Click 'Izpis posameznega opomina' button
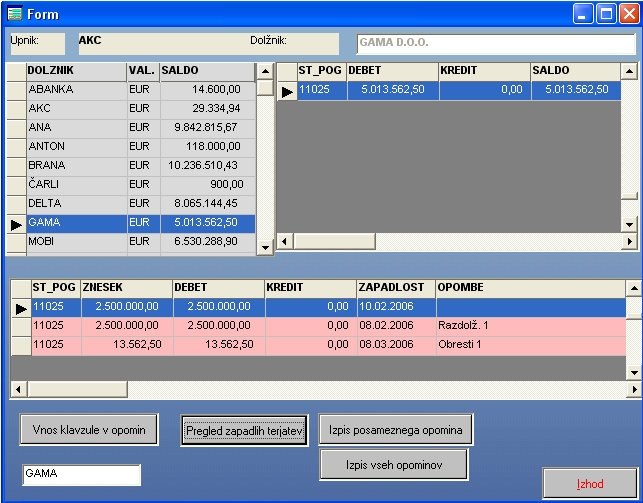 (x=396, y=430)
